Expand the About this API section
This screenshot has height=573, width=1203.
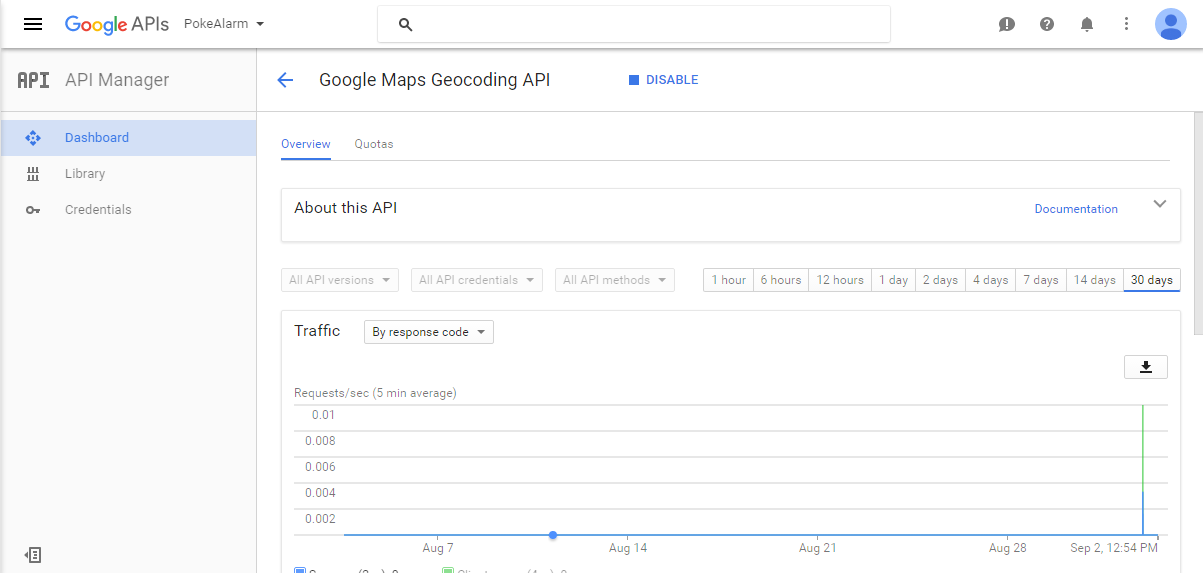1160,204
